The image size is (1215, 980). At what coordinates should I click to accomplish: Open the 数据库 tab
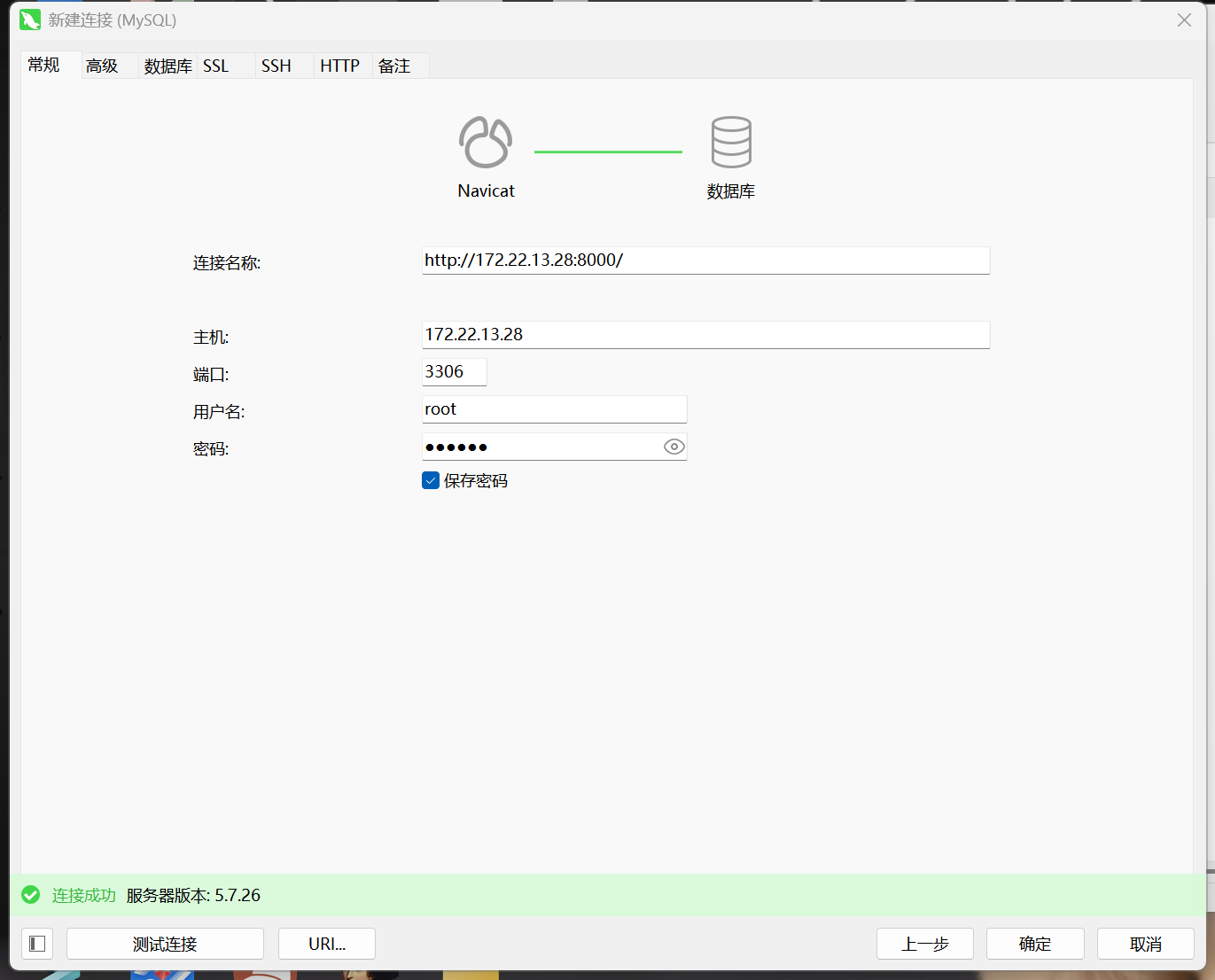(167, 66)
